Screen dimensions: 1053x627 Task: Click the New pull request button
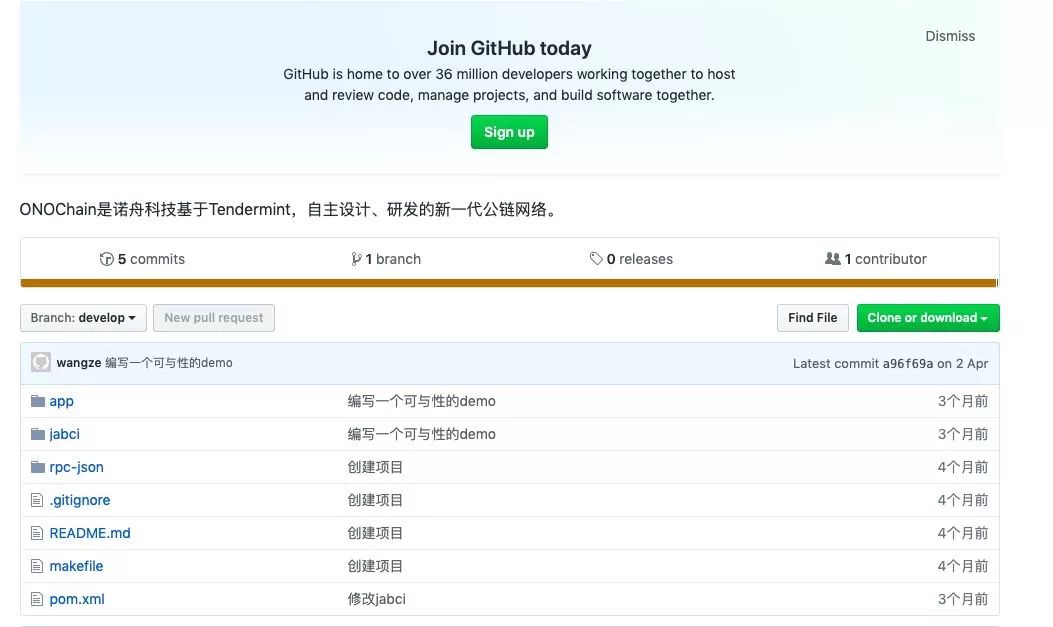pyautogui.click(x=214, y=318)
